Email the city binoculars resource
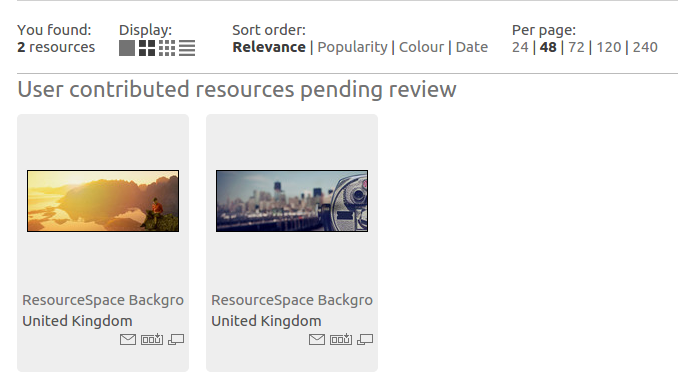The image size is (678, 379). [x=317, y=340]
